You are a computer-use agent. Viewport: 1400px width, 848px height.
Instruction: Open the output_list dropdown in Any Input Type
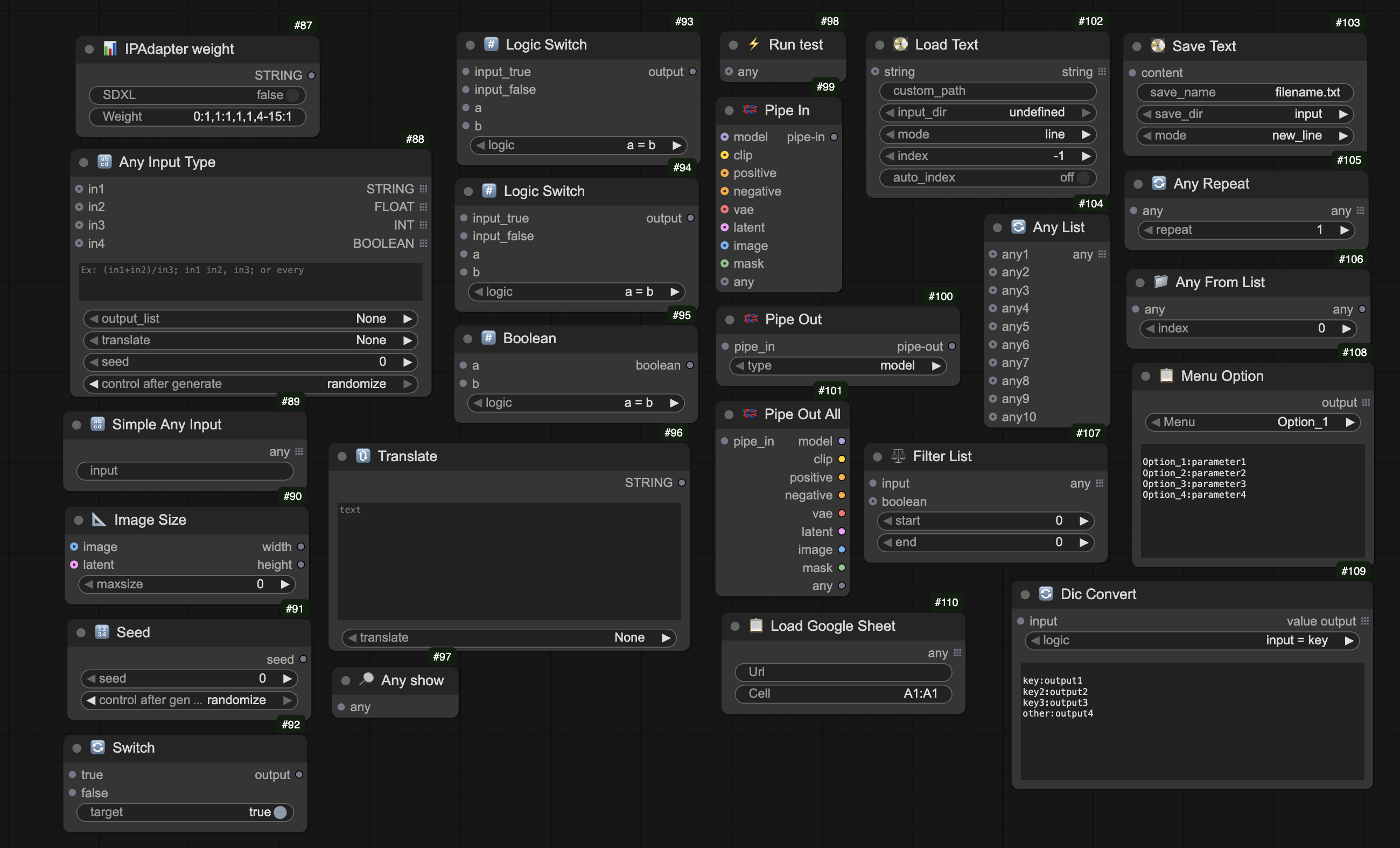250,318
